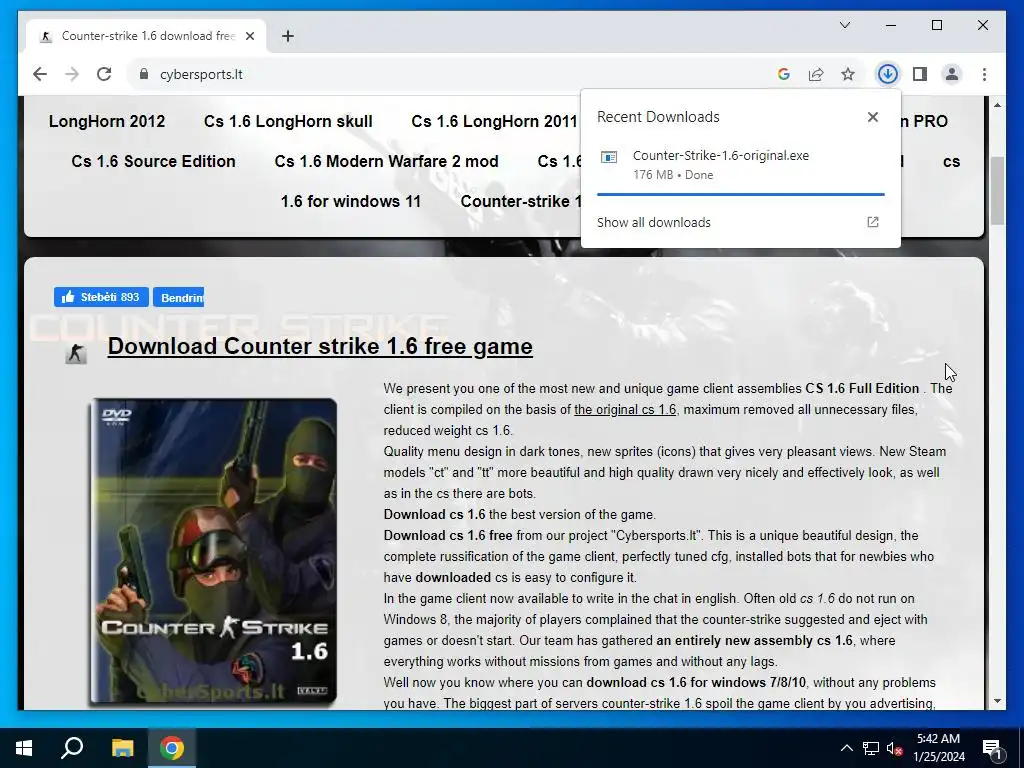Open Cs 1.6 Modern Warfare 2 mod
This screenshot has height=768, width=1024.
[x=387, y=161]
